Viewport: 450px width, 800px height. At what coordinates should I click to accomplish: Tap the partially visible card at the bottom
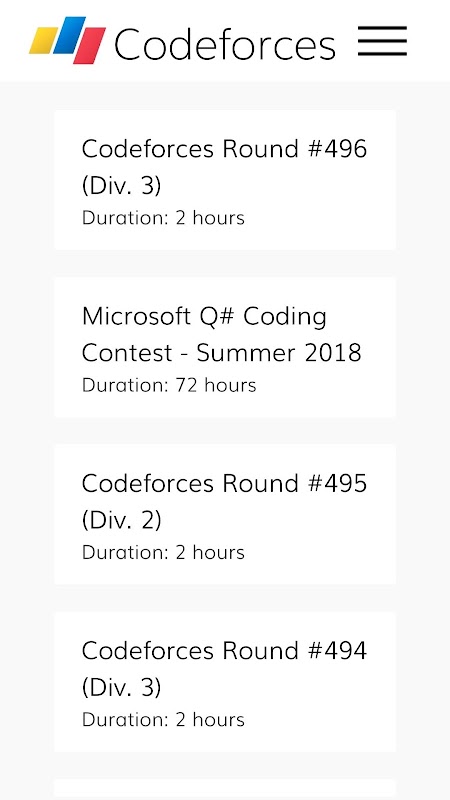(x=225, y=789)
